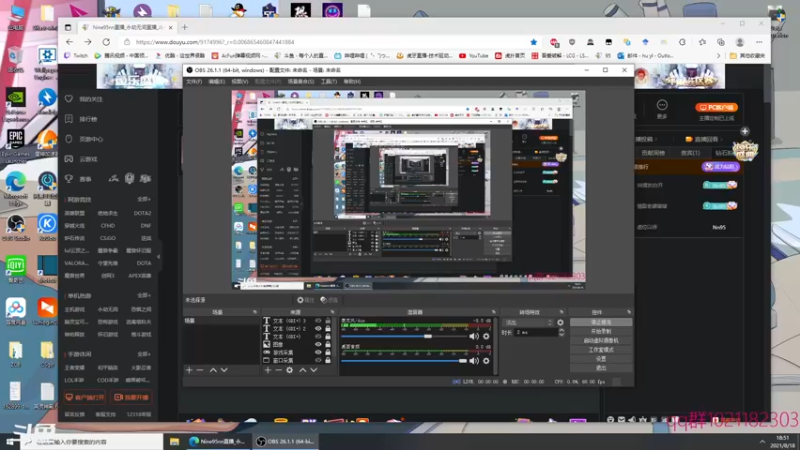
Task: Open transition properties gear in Scene Transitions panel
Action: click(560, 322)
